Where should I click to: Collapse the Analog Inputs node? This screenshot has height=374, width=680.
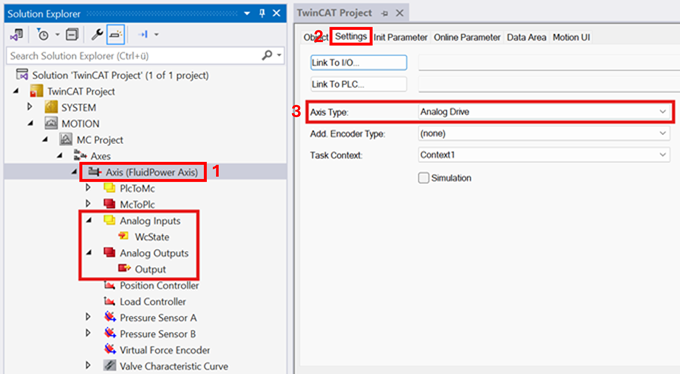pos(89,220)
